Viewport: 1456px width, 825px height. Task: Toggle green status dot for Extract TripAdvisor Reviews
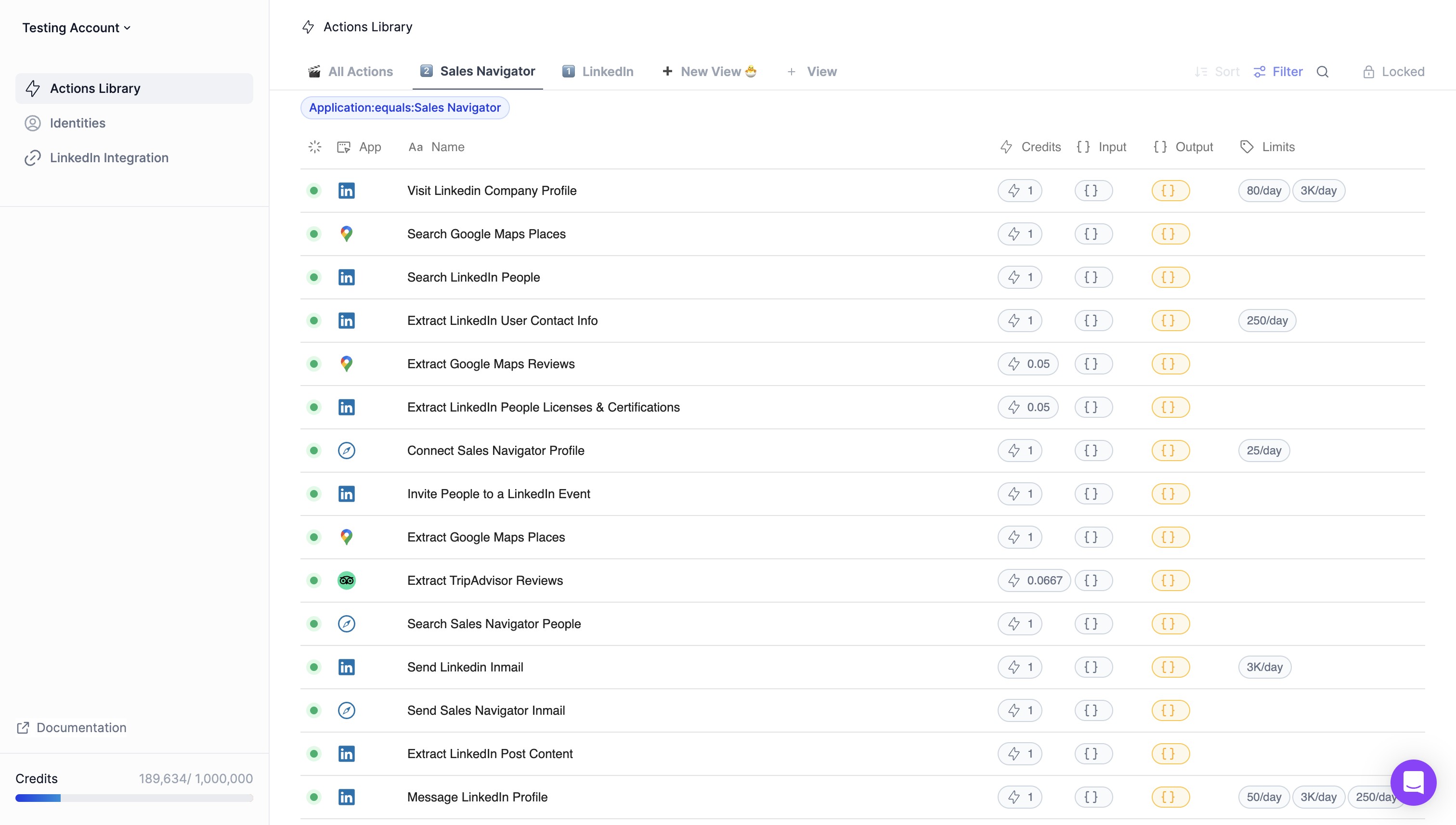pos(313,580)
